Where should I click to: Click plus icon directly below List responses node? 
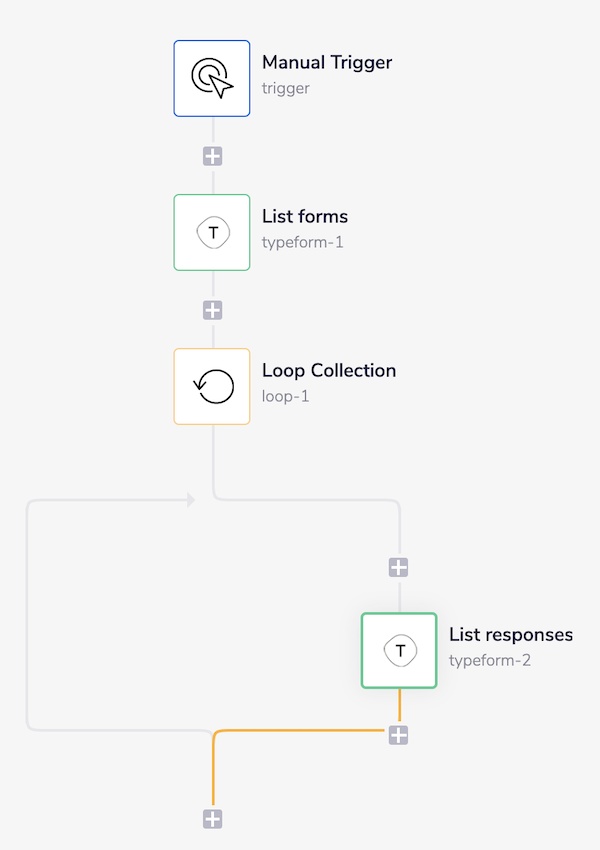click(x=398, y=735)
